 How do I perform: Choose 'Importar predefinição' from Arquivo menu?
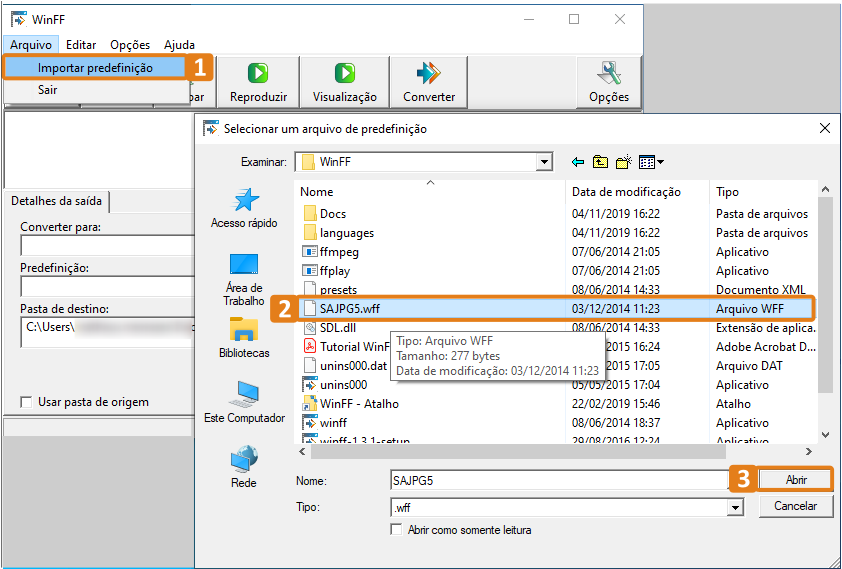(x=95, y=68)
